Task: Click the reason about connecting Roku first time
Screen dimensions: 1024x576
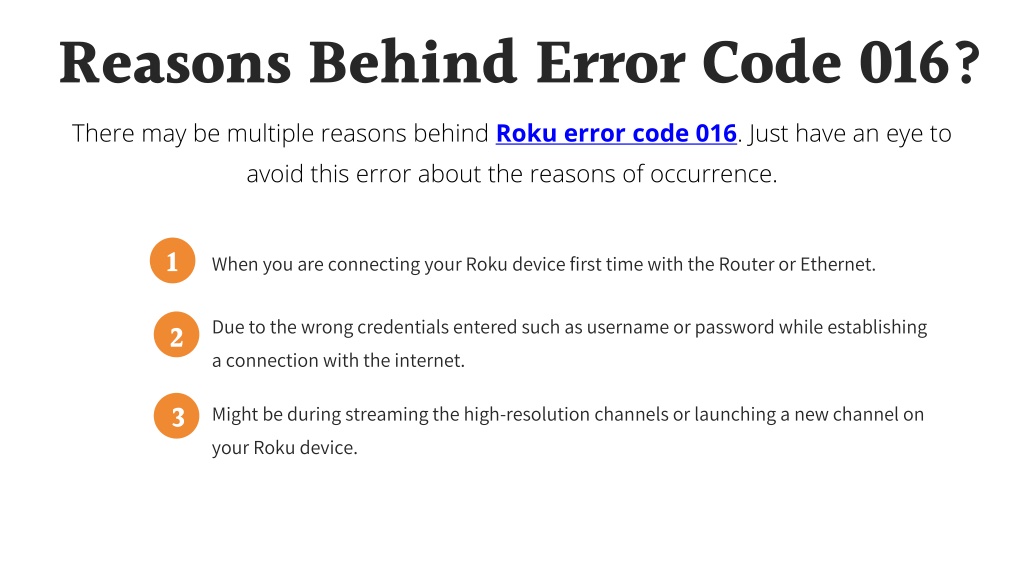Action: [x=543, y=264]
